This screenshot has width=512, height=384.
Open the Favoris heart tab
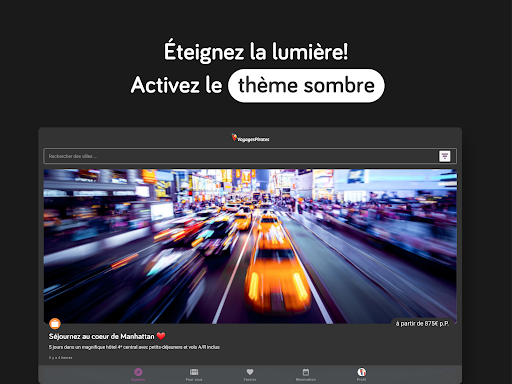click(250, 374)
